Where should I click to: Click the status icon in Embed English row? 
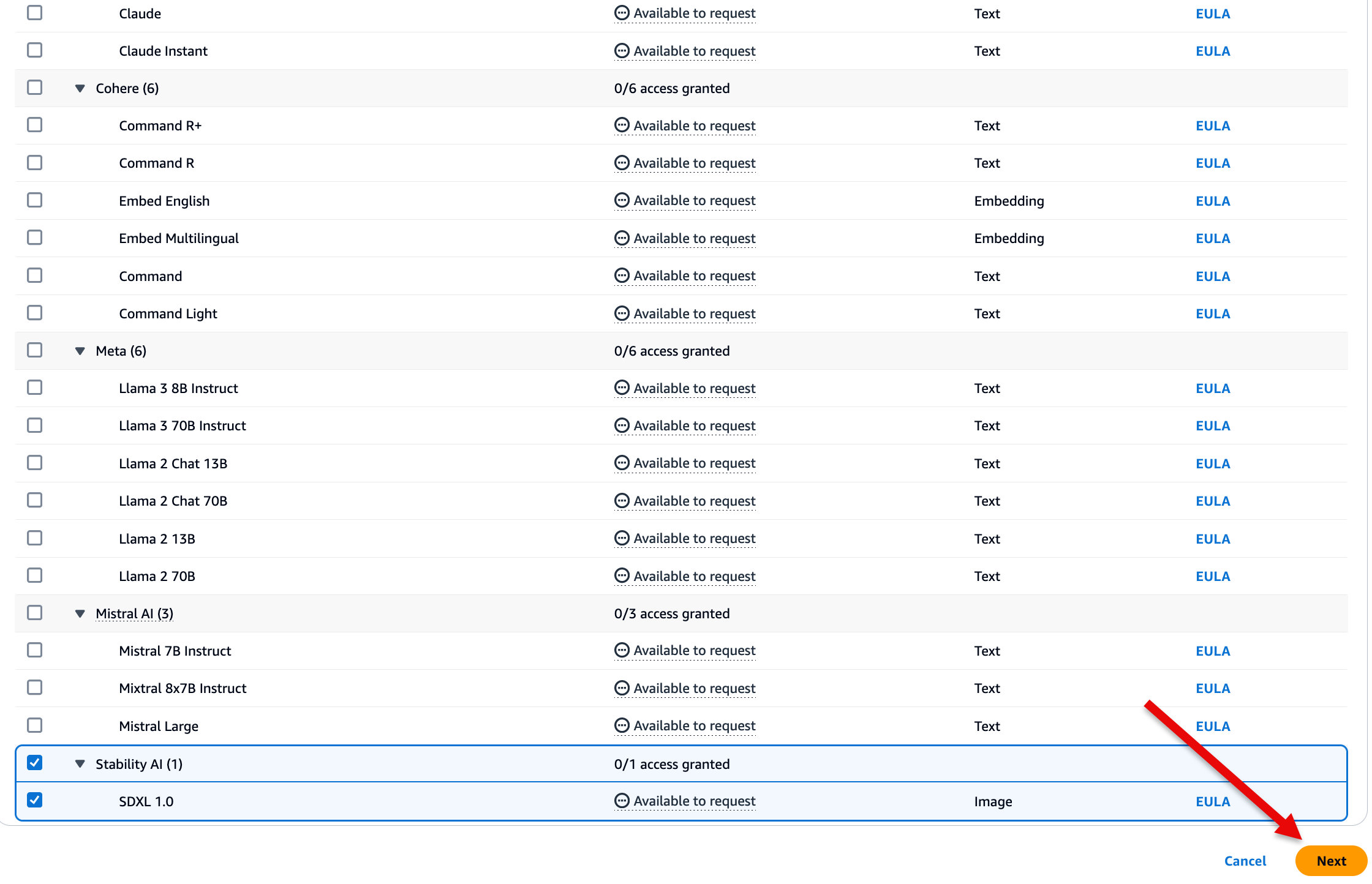point(622,200)
